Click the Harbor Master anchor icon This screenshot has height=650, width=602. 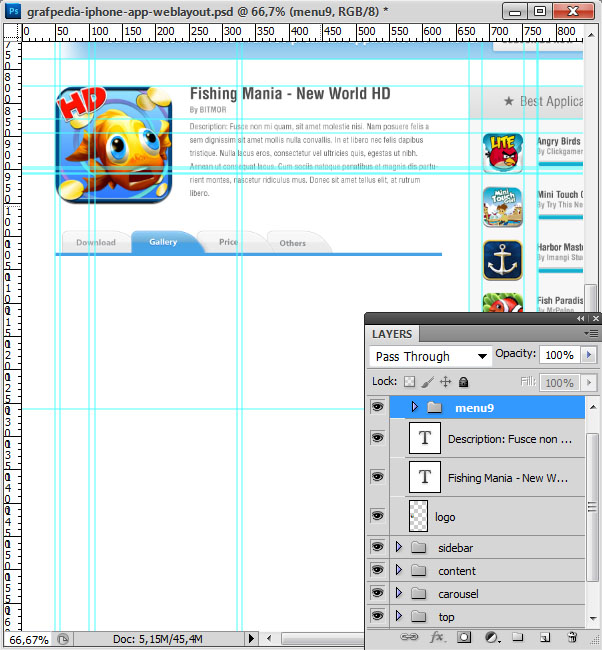[x=502, y=260]
